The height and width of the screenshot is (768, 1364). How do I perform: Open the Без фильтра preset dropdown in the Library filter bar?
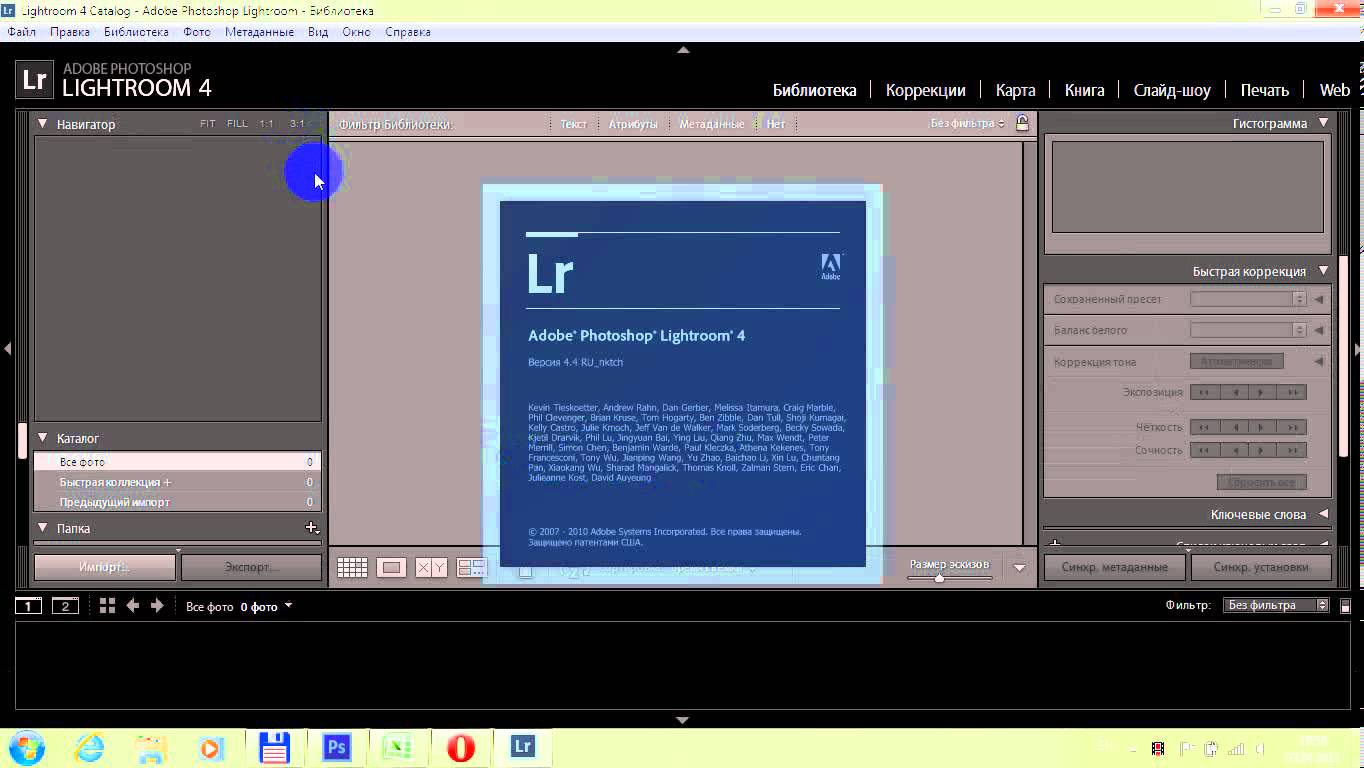coord(967,124)
